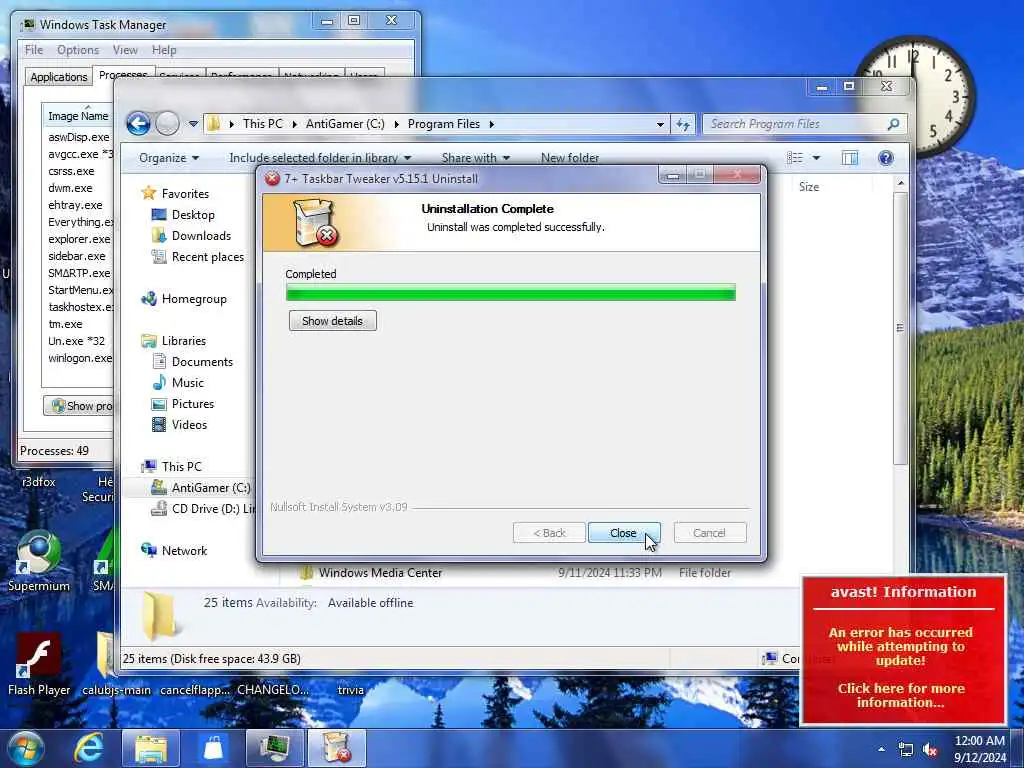
Task: Select the Windows Media Center folder
Action: click(x=380, y=573)
